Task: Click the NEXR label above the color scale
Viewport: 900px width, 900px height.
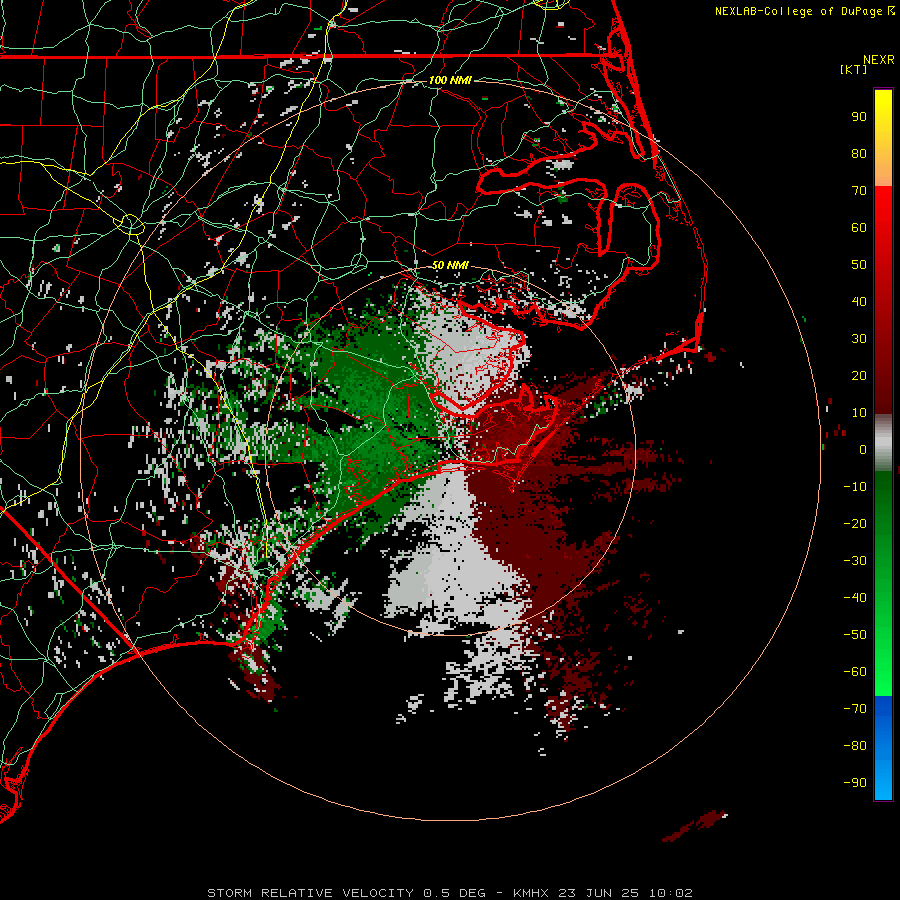Action: [x=879, y=60]
